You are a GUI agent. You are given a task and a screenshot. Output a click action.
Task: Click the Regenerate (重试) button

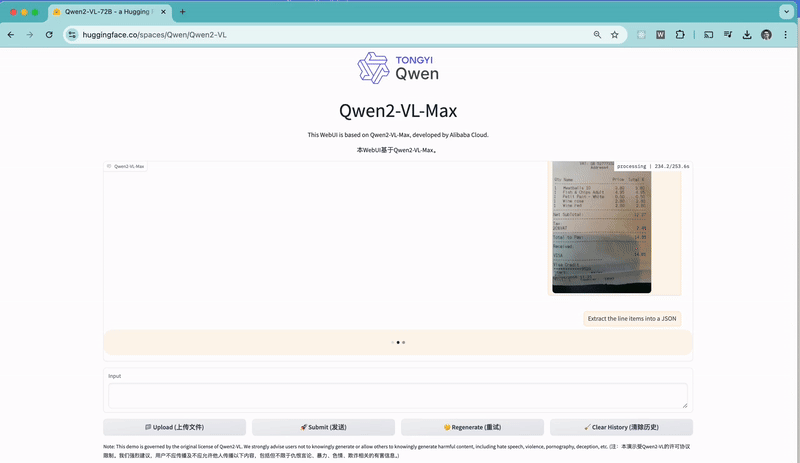coord(472,427)
